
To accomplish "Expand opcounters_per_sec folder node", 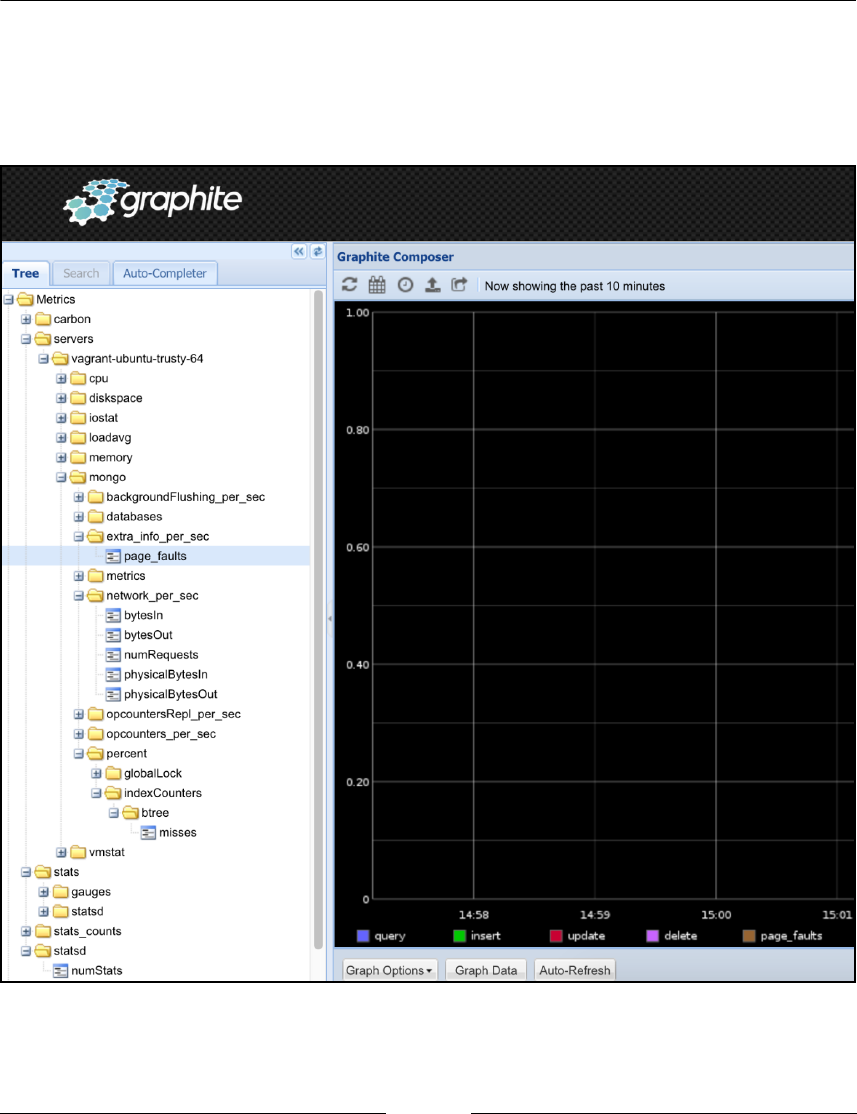I will tap(79, 734).
